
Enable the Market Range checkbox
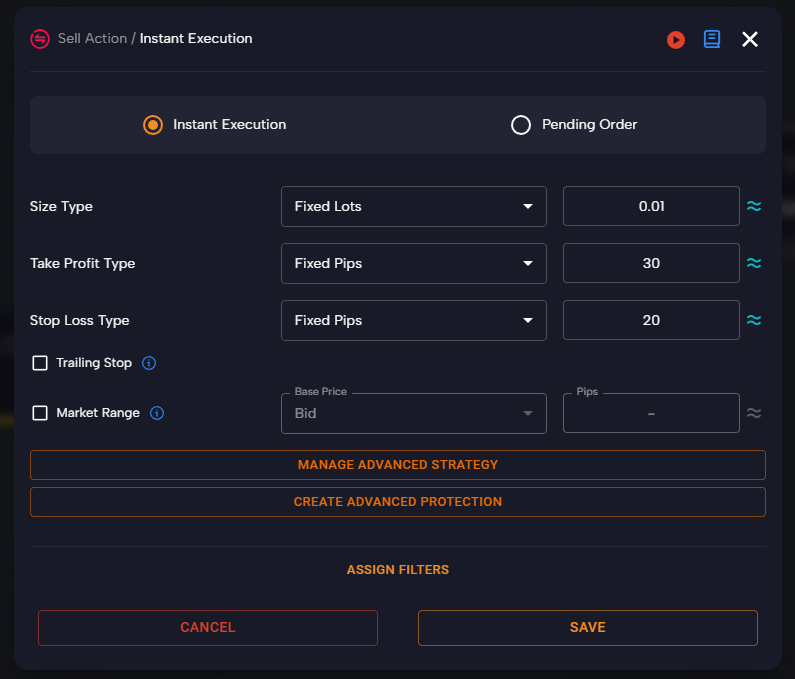click(40, 413)
